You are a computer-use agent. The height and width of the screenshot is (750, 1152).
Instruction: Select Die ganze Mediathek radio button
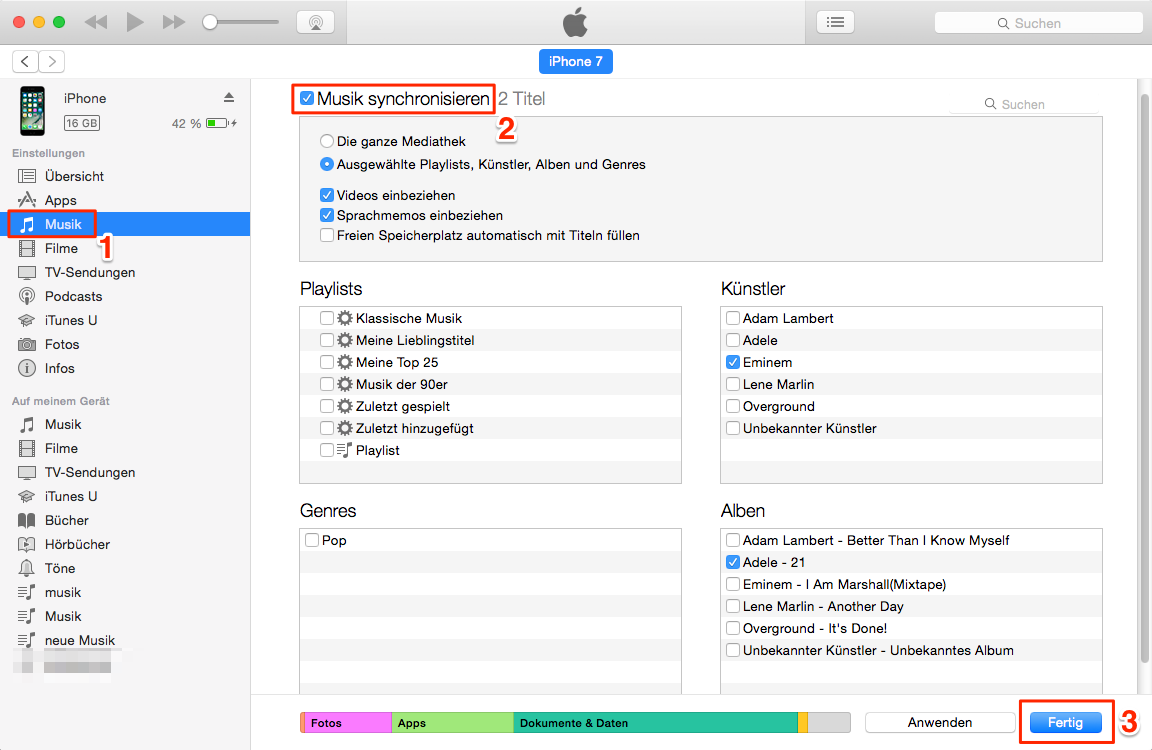(327, 142)
